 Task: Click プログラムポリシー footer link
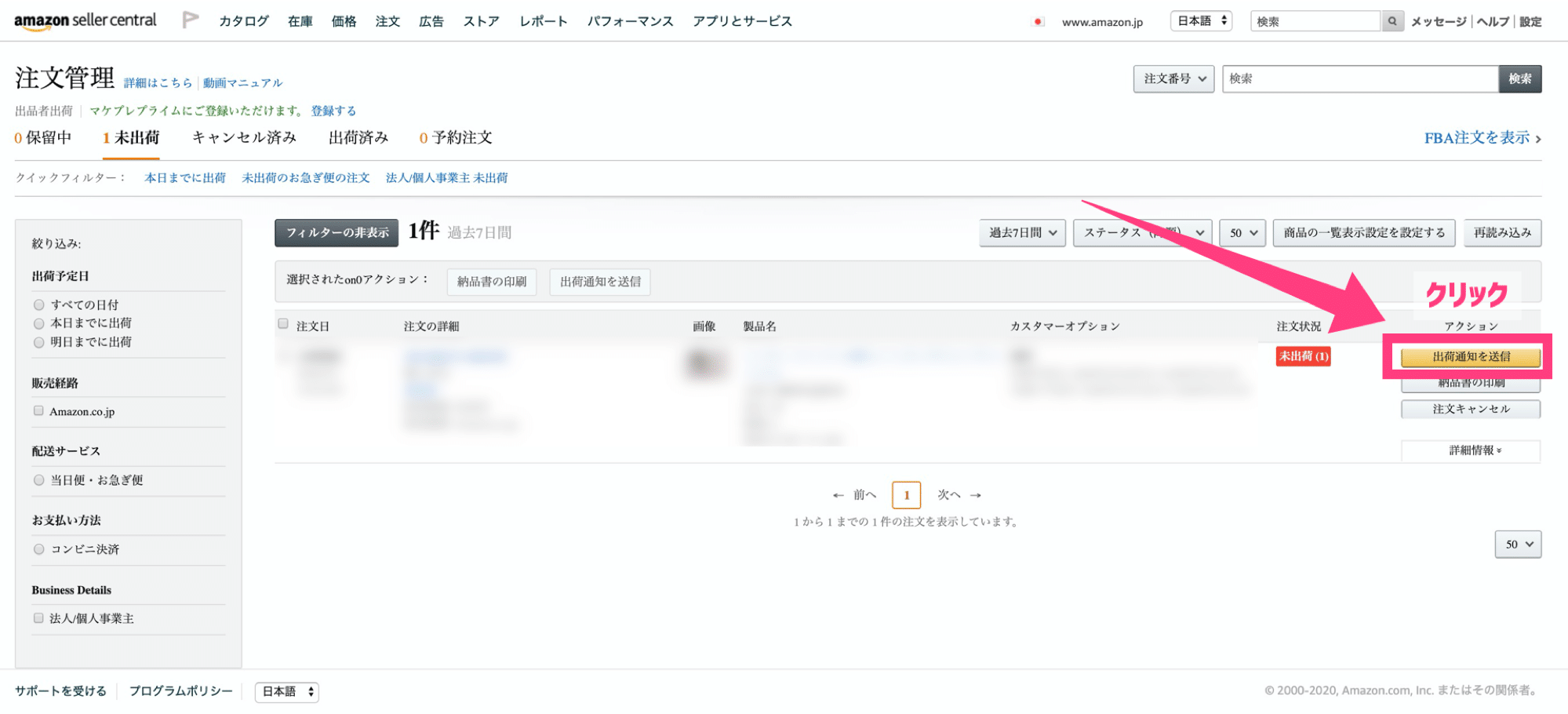[181, 691]
